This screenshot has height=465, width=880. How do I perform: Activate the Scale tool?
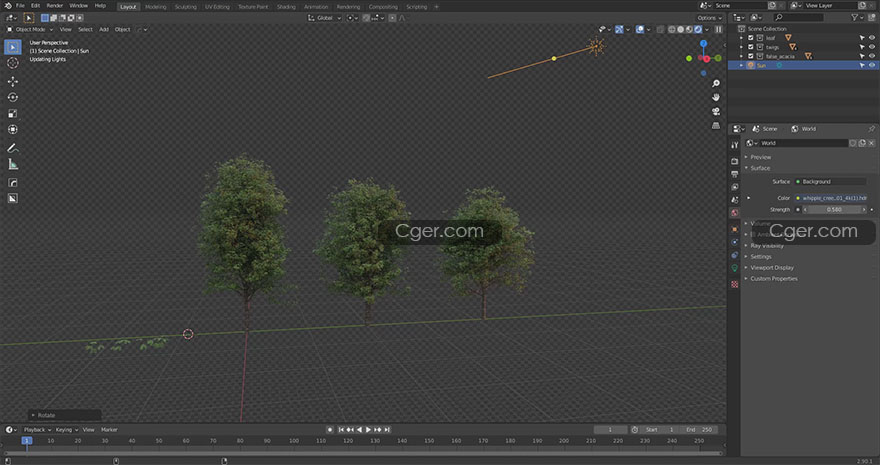tap(12, 114)
